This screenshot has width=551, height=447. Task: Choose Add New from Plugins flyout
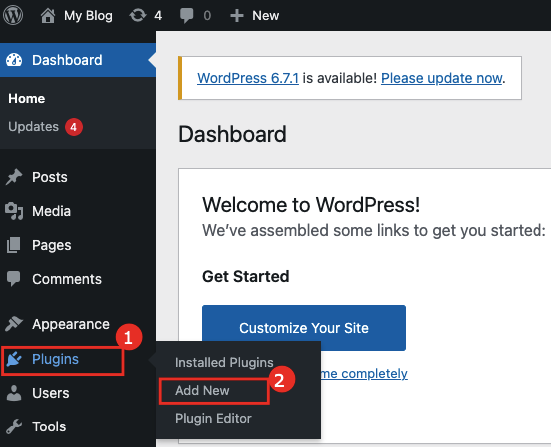tap(202, 390)
